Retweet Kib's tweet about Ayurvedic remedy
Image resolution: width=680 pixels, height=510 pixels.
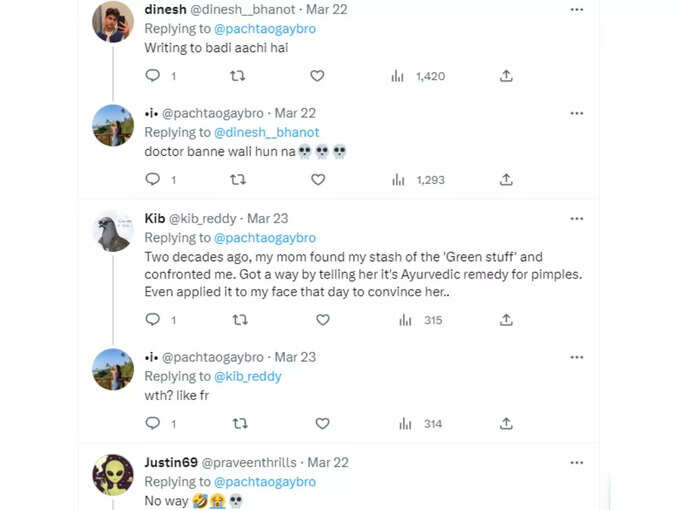(x=240, y=320)
